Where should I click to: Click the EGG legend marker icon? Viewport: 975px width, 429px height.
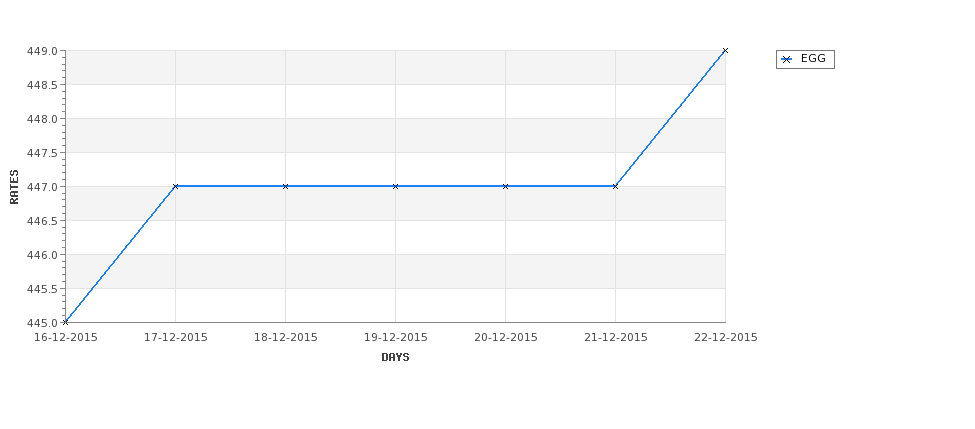pos(787,60)
